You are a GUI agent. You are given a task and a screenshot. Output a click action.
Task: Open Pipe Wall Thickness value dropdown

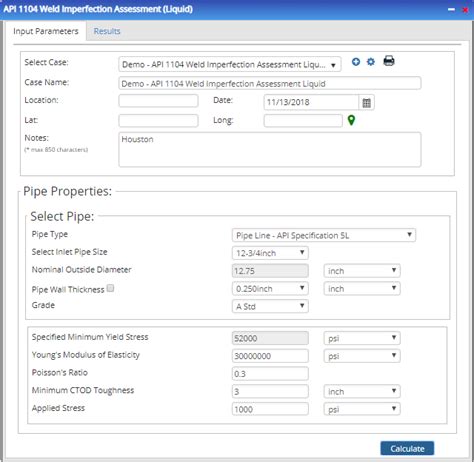[270, 289]
